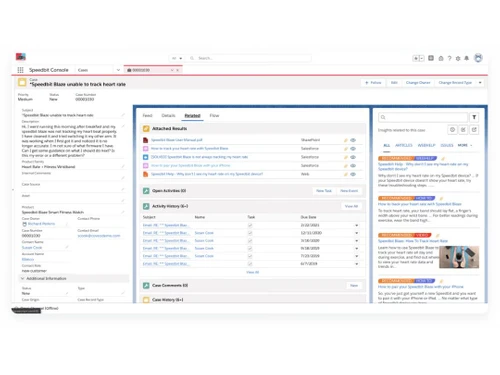Switch to the Feed tab
Viewport: 500px width, 375px height.
(147, 116)
